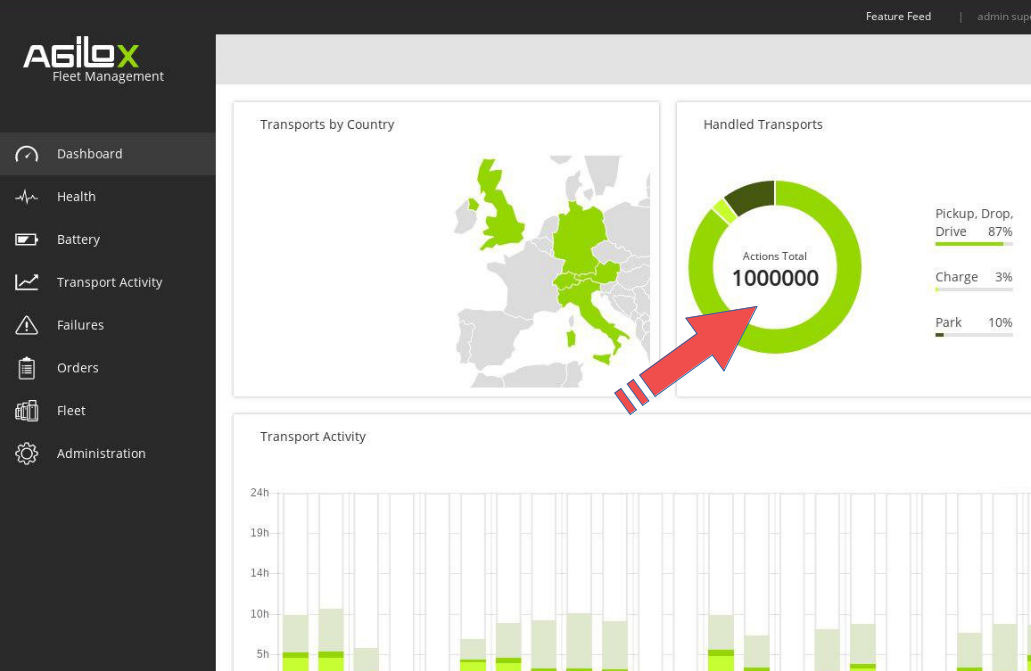Click the Actions Total donut center
Viewport: 1031px width, 671px height.
pyautogui.click(x=775, y=269)
